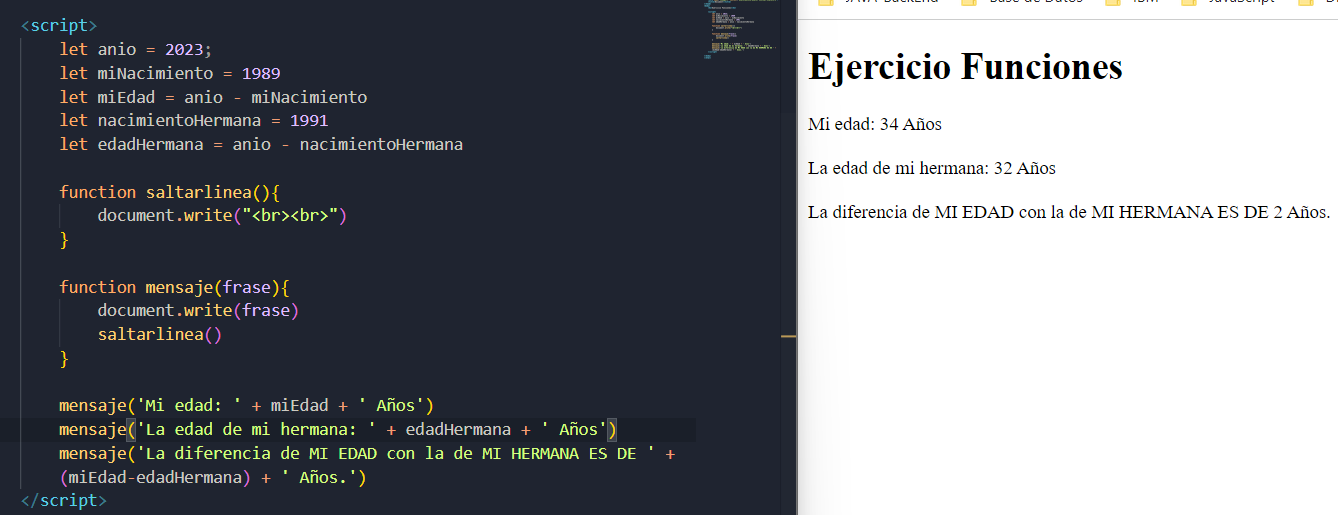
Task: Click the 'Mi edad: 34 Años' text in browser
Action: pyautogui.click(x=875, y=125)
